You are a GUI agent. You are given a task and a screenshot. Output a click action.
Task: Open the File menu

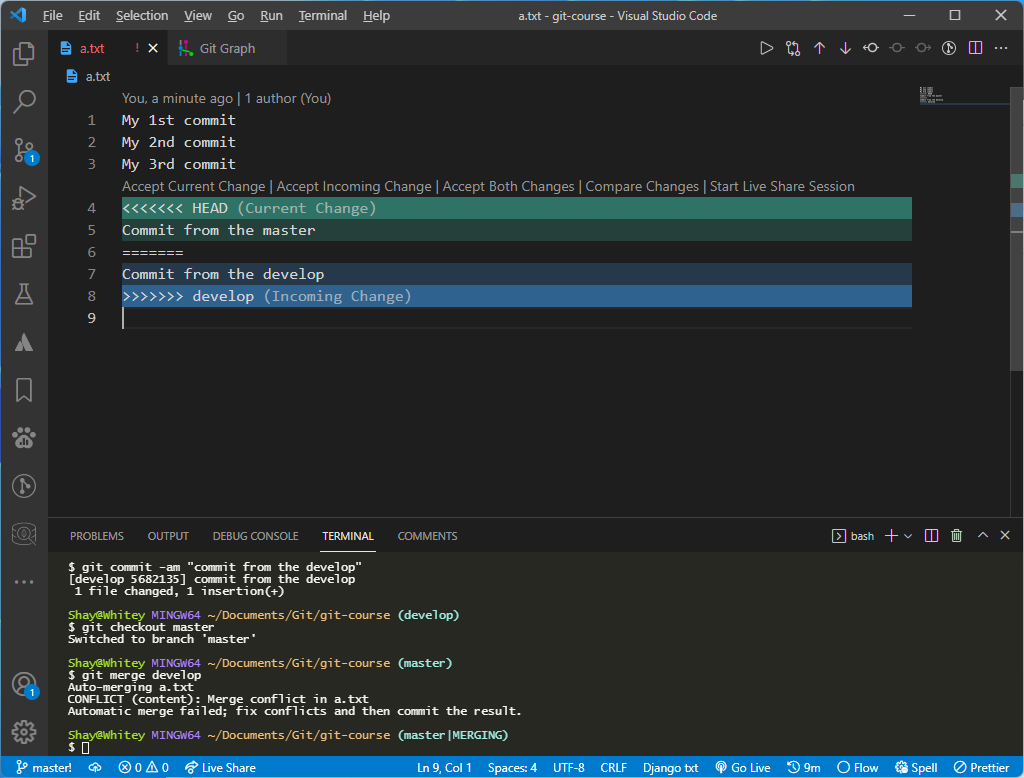52,16
